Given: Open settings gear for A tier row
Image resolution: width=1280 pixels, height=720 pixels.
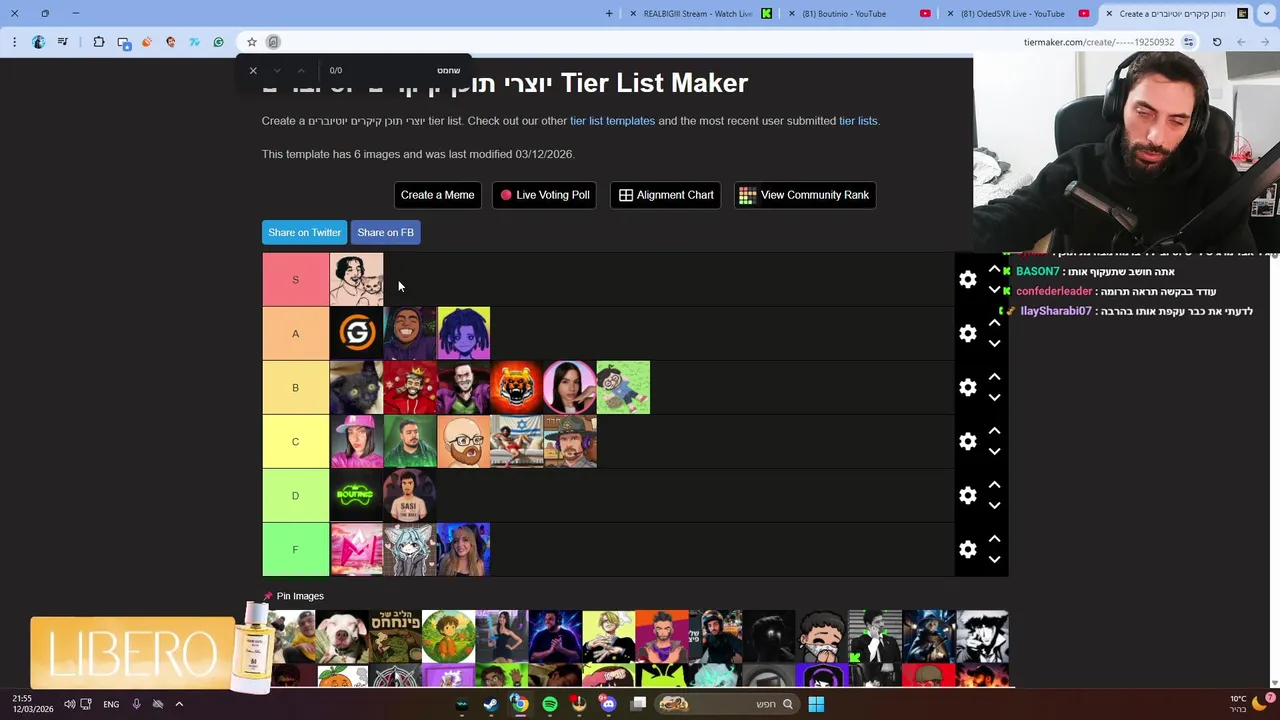Looking at the screenshot, I should pos(967,333).
